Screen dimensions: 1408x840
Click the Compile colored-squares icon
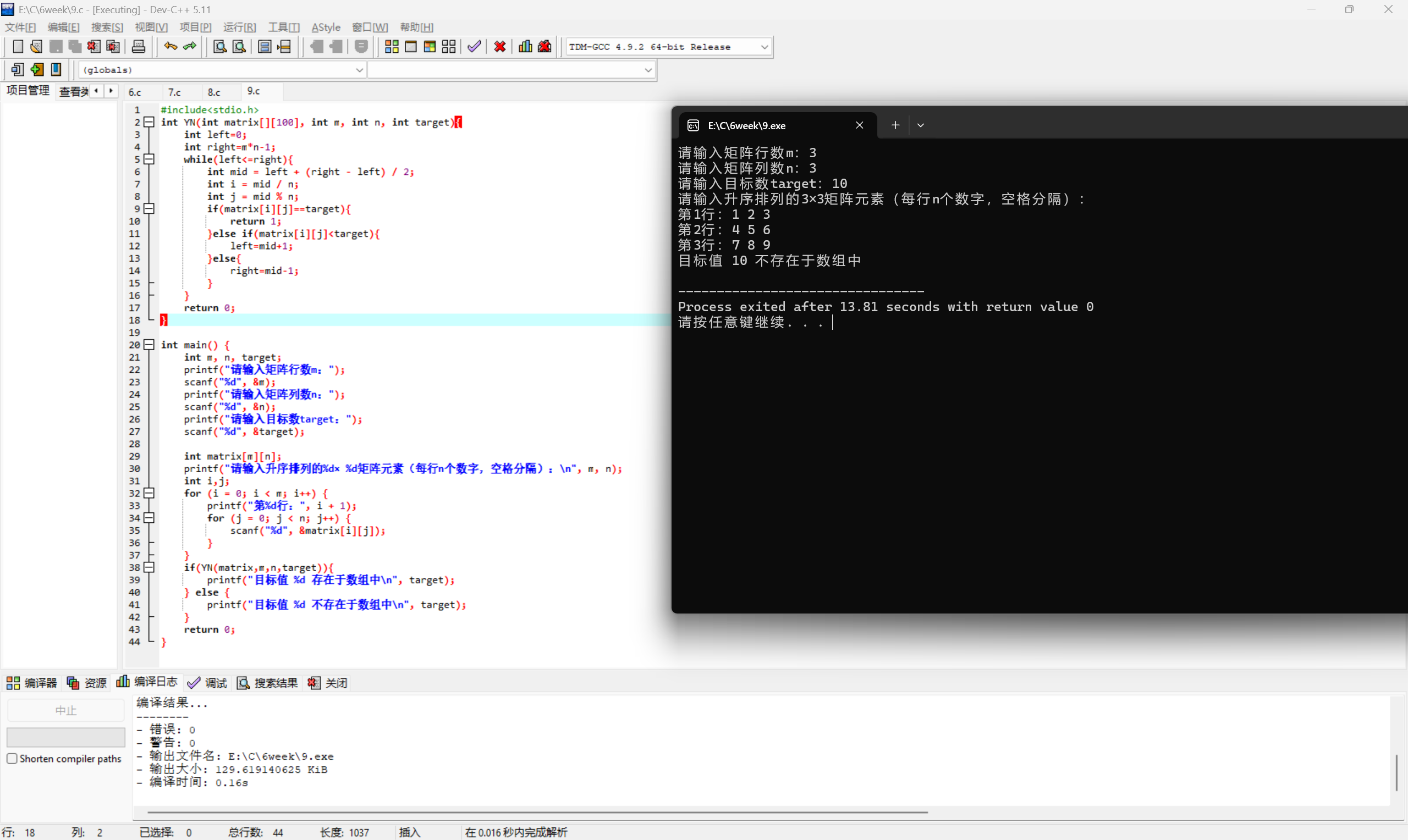[391, 46]
